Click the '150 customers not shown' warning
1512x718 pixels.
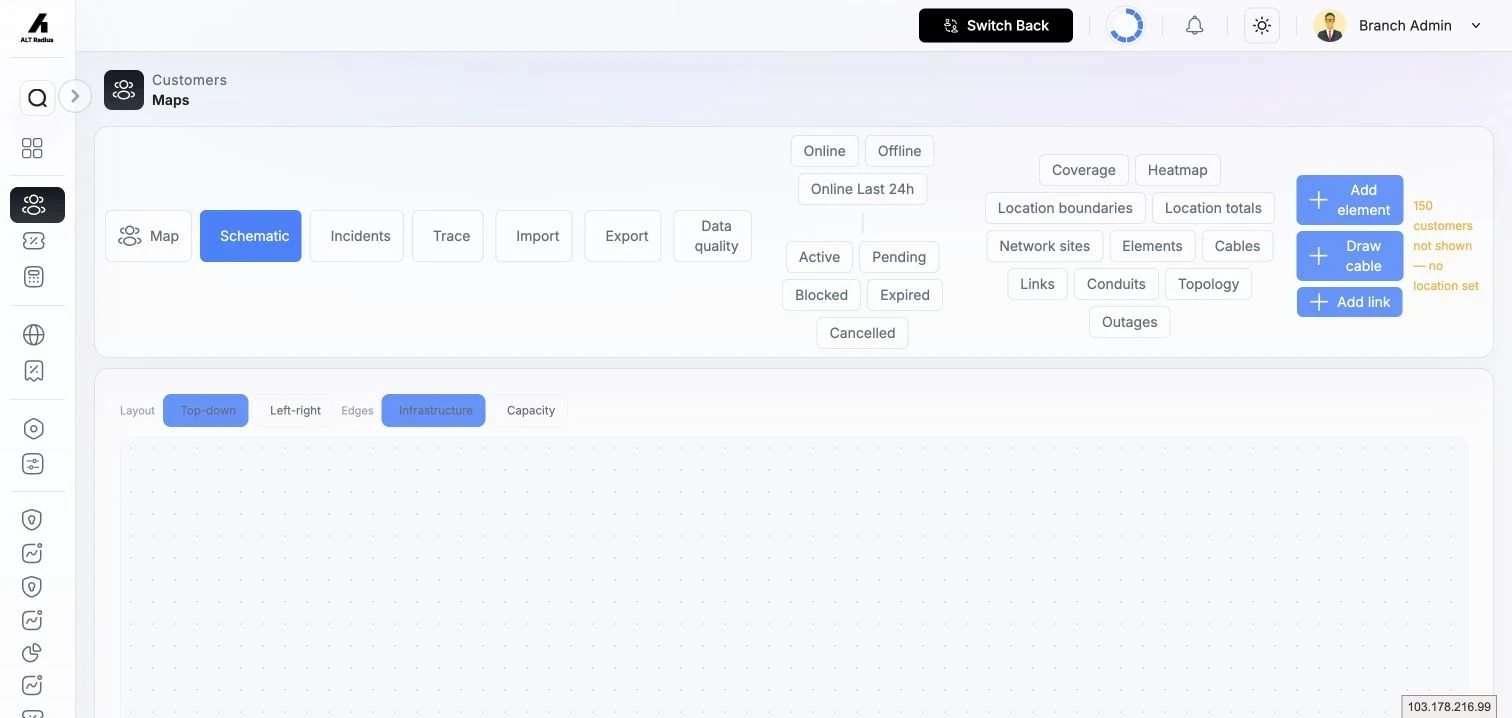1444,246
